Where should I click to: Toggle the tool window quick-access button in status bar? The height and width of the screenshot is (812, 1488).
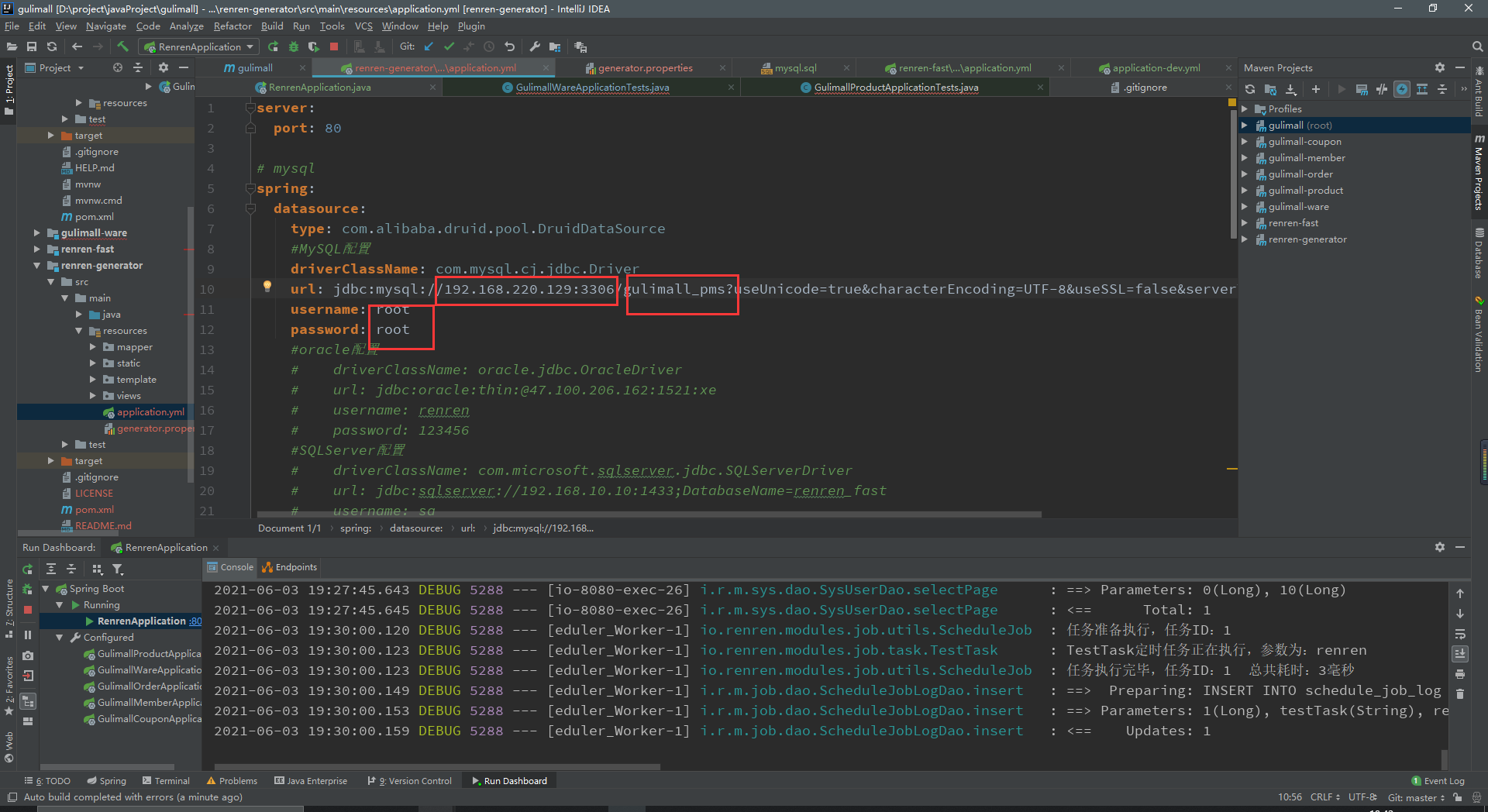click(x=12, y=797)
